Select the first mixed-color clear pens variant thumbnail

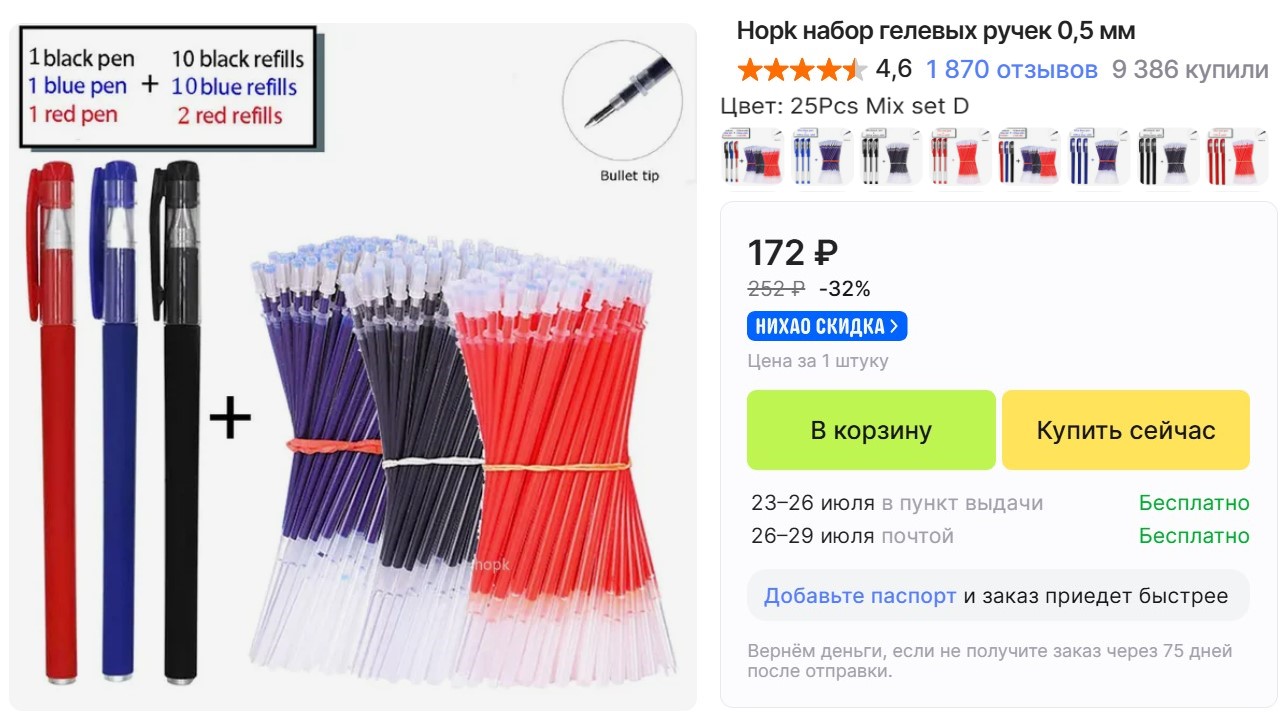tap(753, 156)
